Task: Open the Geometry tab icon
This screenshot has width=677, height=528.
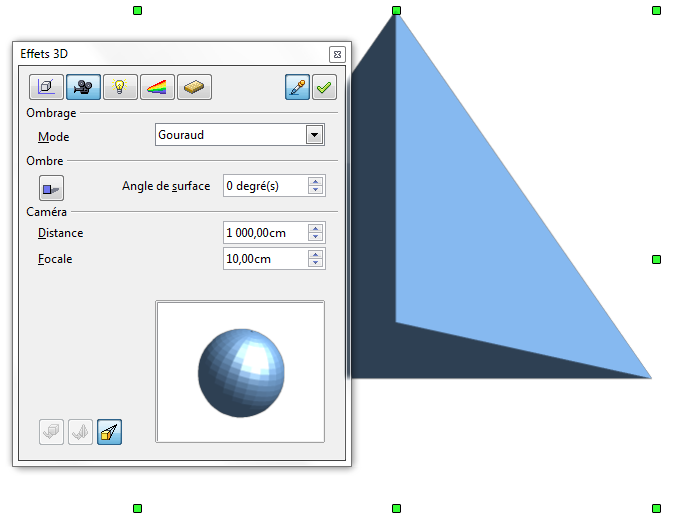Action: point(46,87)
